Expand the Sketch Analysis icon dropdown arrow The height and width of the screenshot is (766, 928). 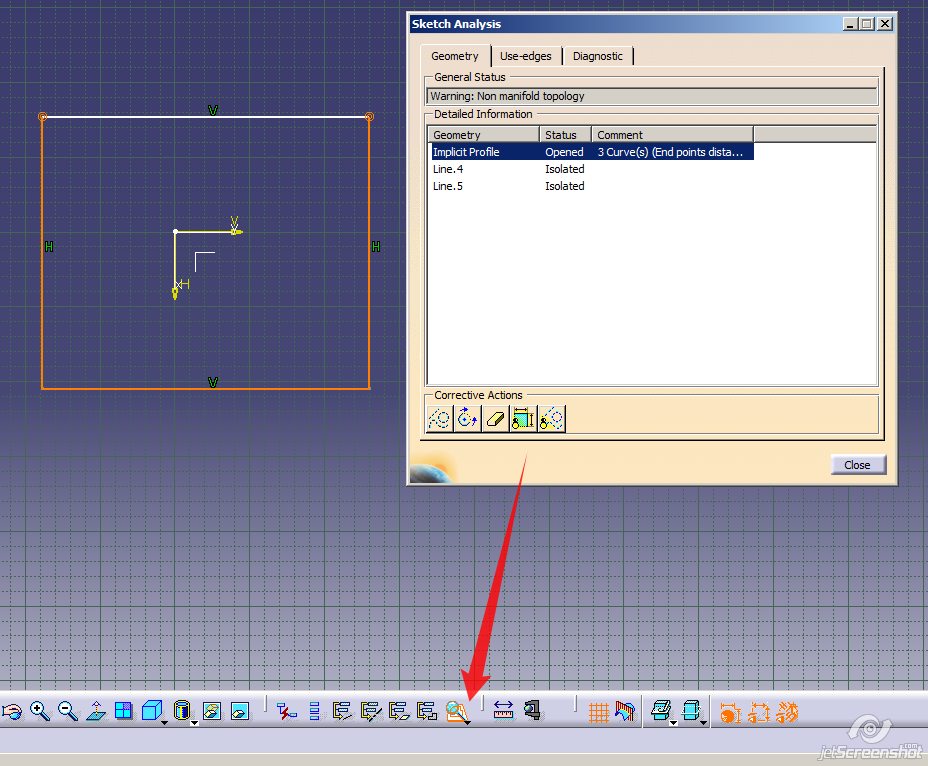468,723
